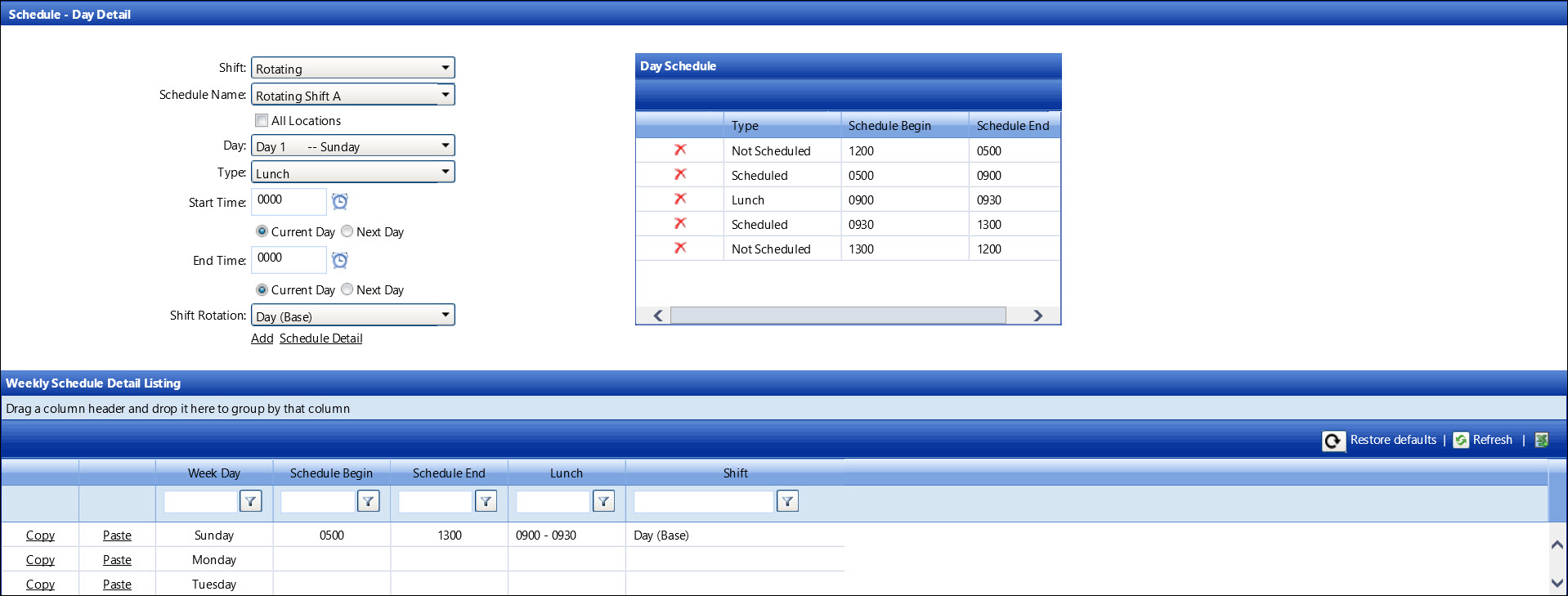
Task: Delete the Lunch row in Day Schedule
Action: click(680, 199)
